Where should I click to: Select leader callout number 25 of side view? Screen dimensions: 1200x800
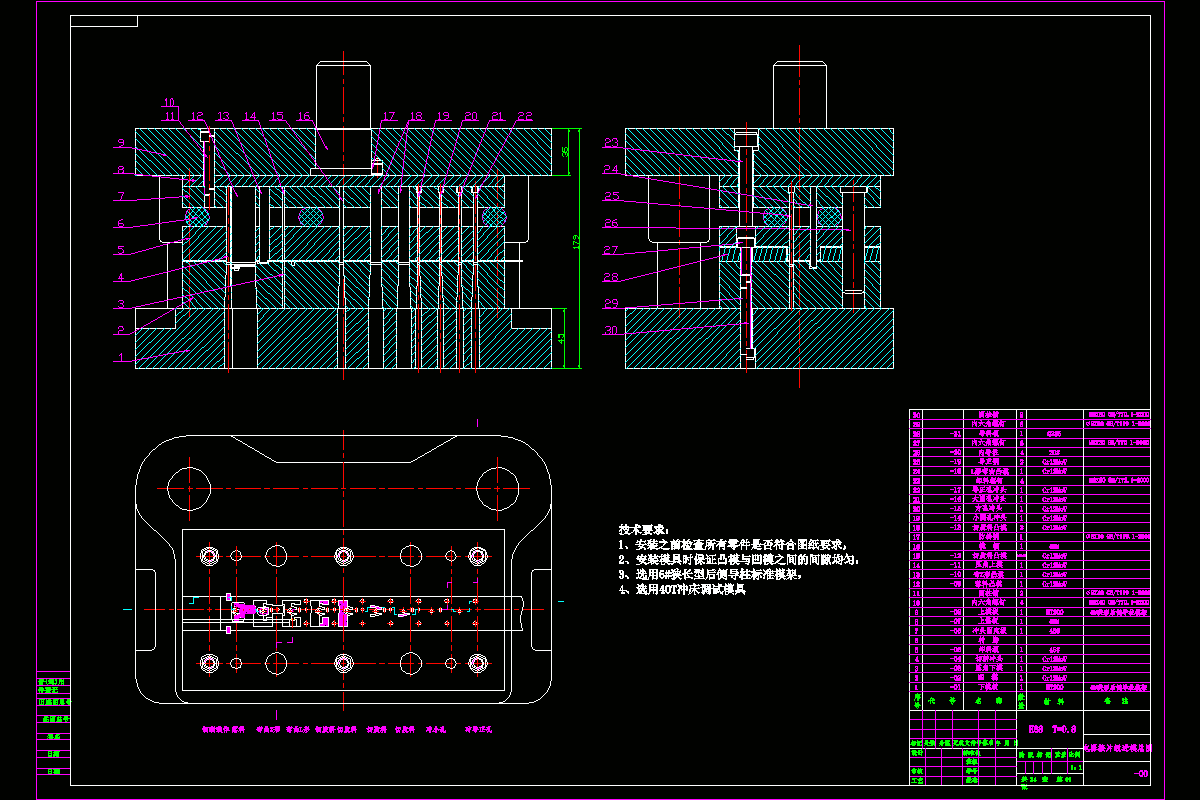tap(611, 196)
